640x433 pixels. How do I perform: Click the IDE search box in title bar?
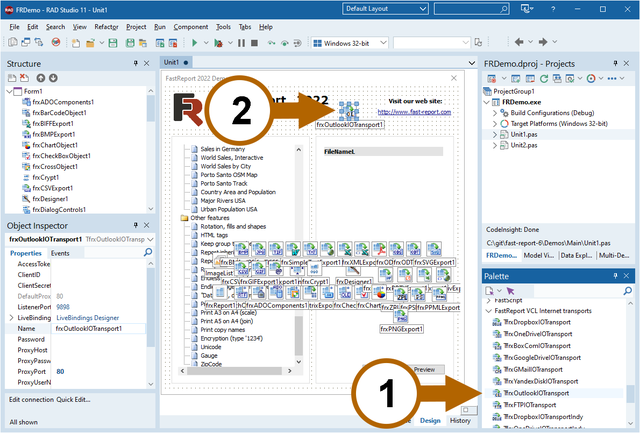click(471, 9)
